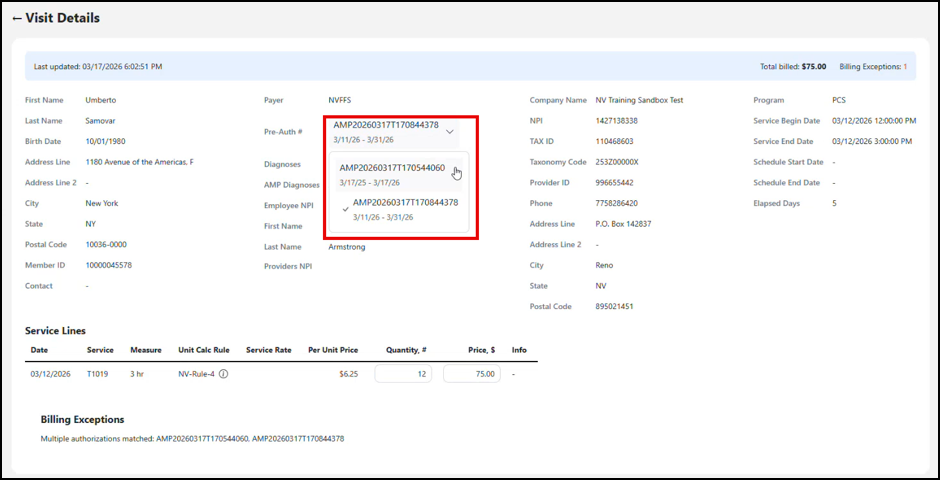Click Member ID 10000045578
This screenshot has width=940, height=480.
click(x=109, y=265)
